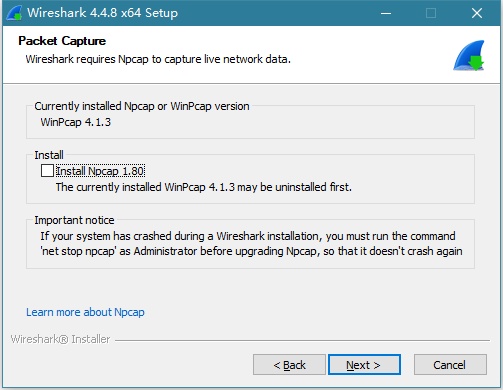Image resolution: width=503 pixels, height=390 pixels.
Task: Click 'Wireshark requires Npcap to capture' text
Action: click(158, 59)
